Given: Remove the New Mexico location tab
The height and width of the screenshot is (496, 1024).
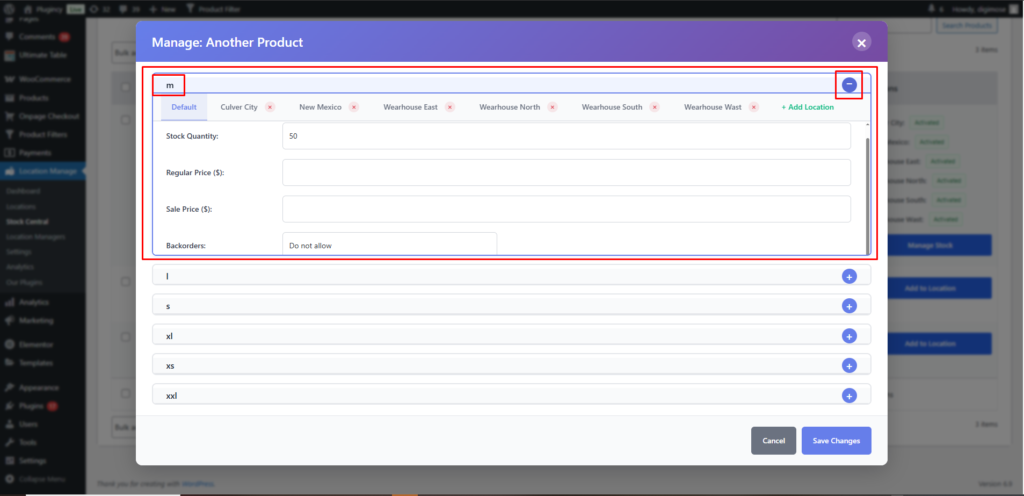Looking at the screenshot, I should click(x=356, y=107).
